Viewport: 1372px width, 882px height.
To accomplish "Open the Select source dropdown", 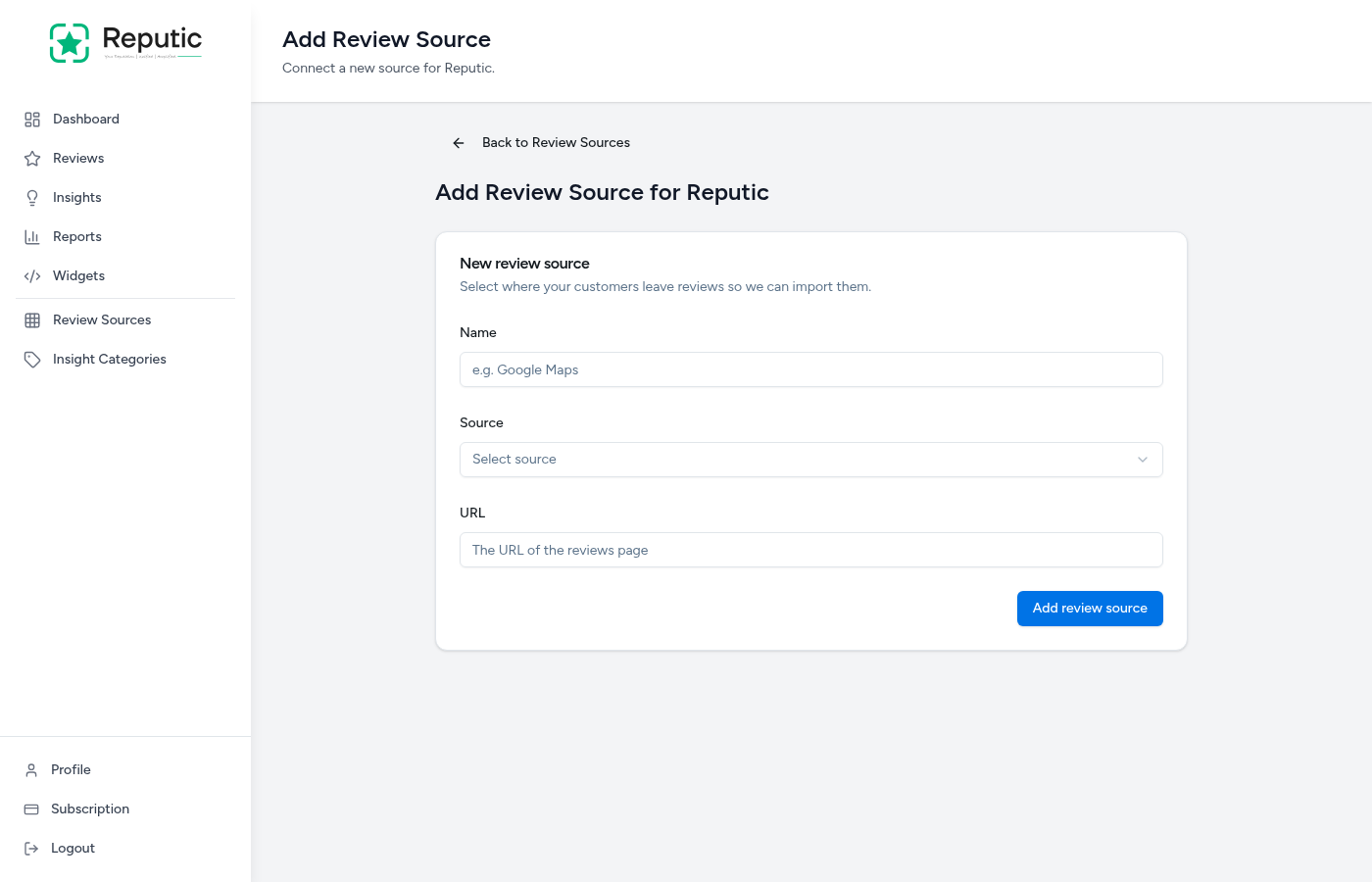I will (x=810, y=460).
